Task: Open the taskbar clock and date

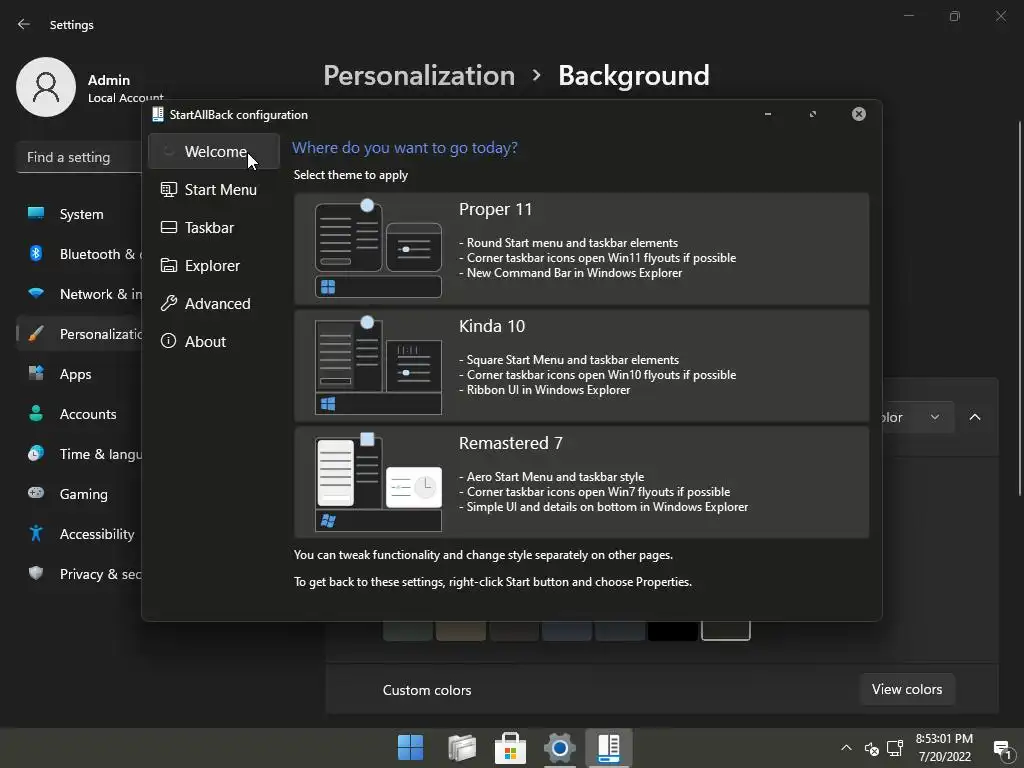Action: click(x=944, y=748)
